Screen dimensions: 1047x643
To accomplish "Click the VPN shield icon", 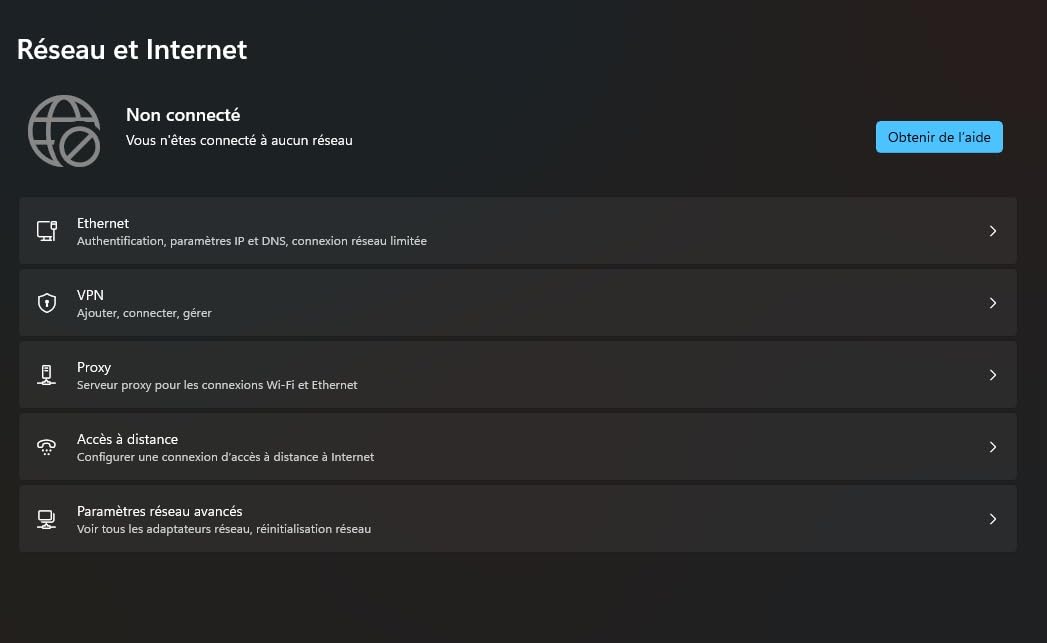I will click(x=47, y=303).
